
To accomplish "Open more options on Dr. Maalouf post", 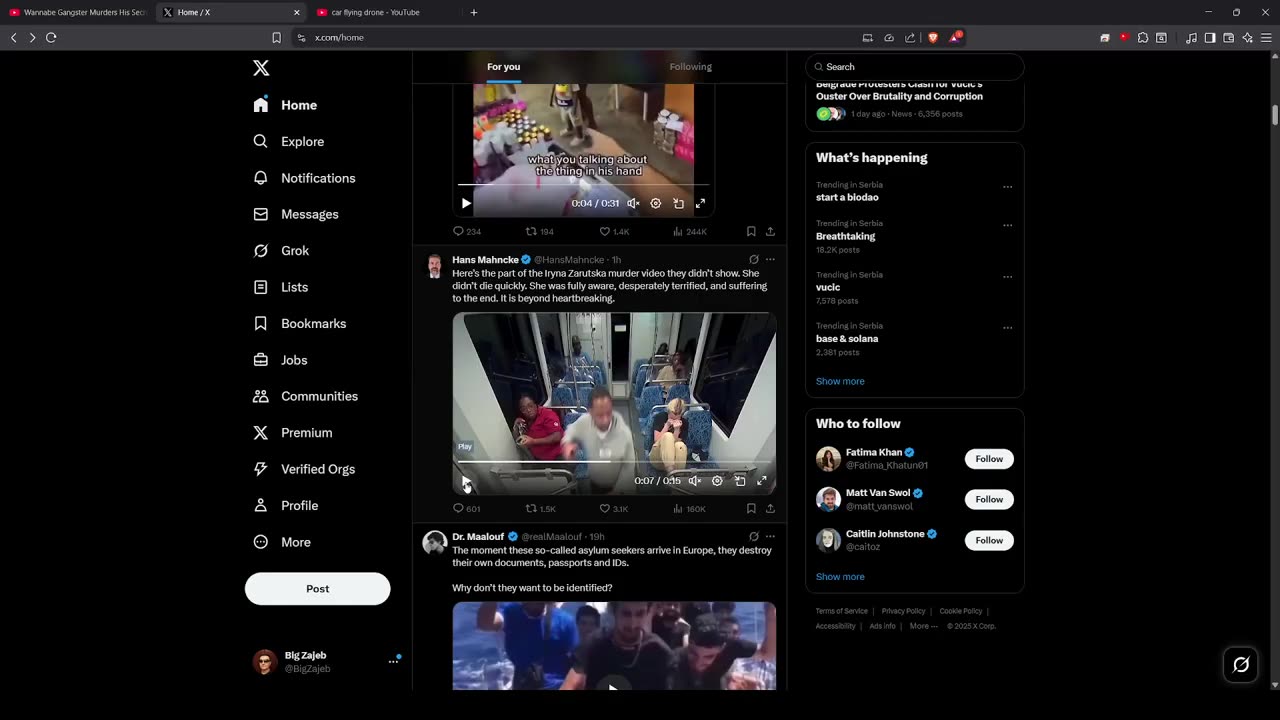I will tap(770, 536).
